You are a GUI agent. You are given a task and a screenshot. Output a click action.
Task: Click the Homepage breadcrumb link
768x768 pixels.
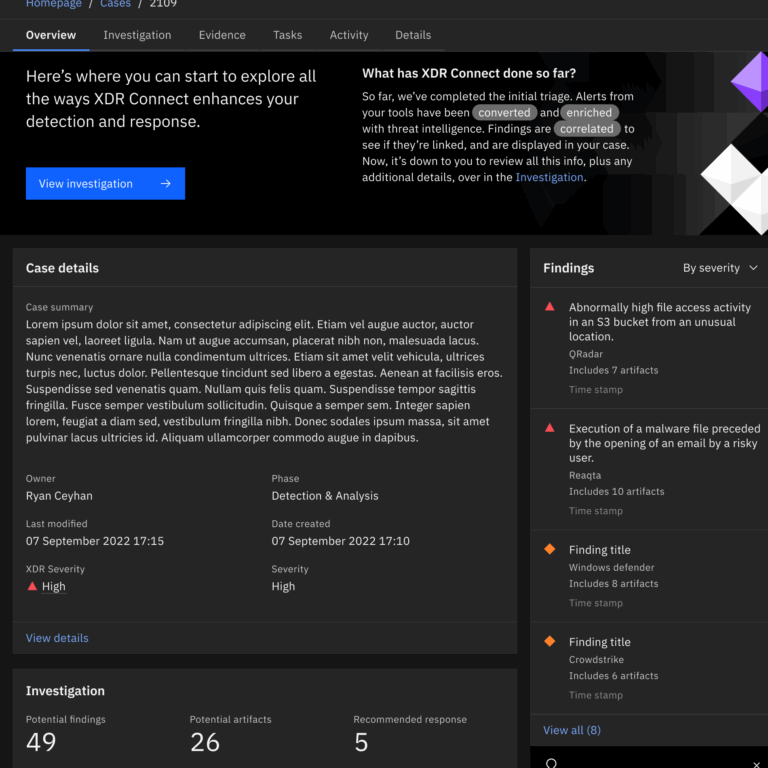(x=53, y=3)
